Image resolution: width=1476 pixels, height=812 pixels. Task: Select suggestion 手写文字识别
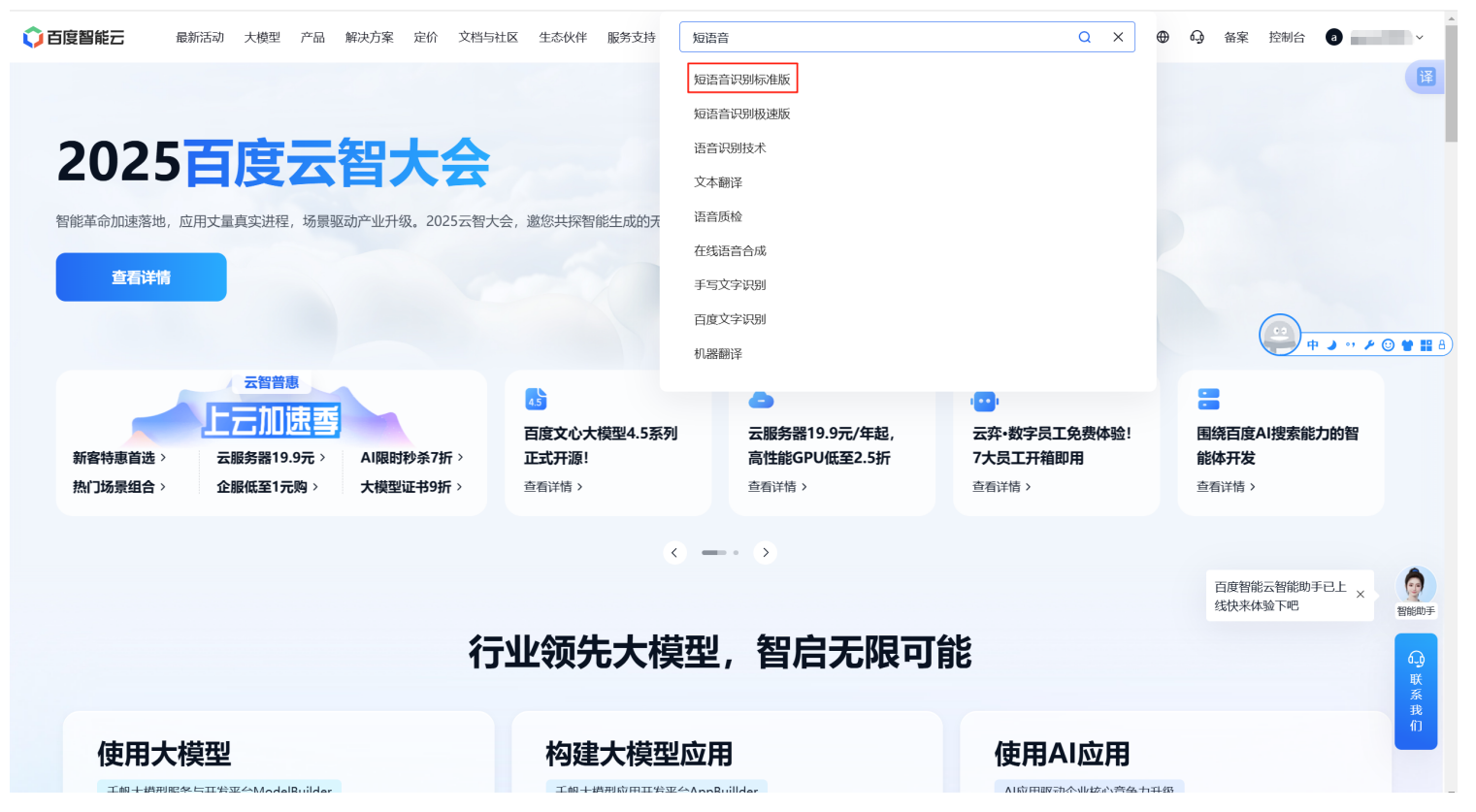coord(730,284)
